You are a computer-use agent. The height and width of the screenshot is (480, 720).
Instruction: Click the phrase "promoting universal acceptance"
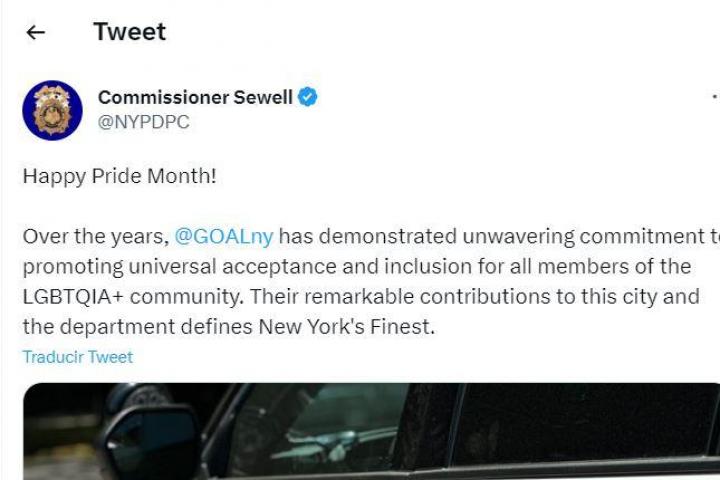tap(160, 267)
